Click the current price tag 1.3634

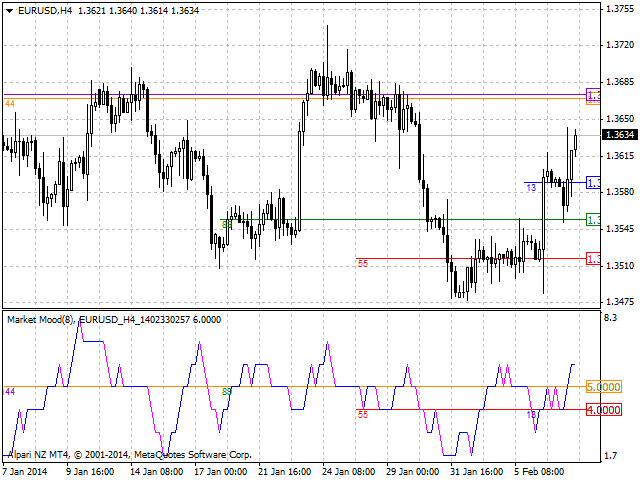(620, 135)
